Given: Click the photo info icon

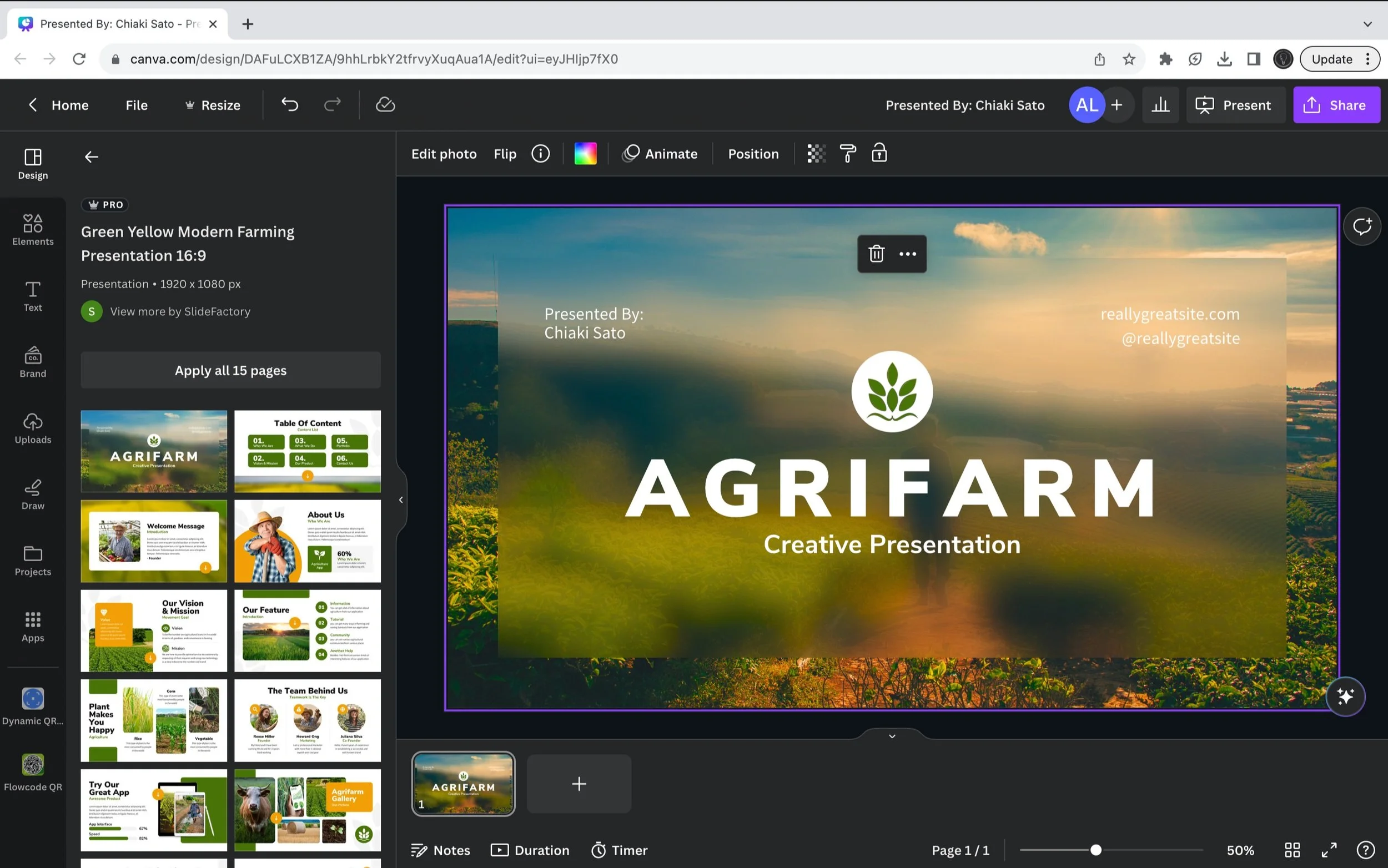Looking at the screenshot, I should (x=540, y=153).
